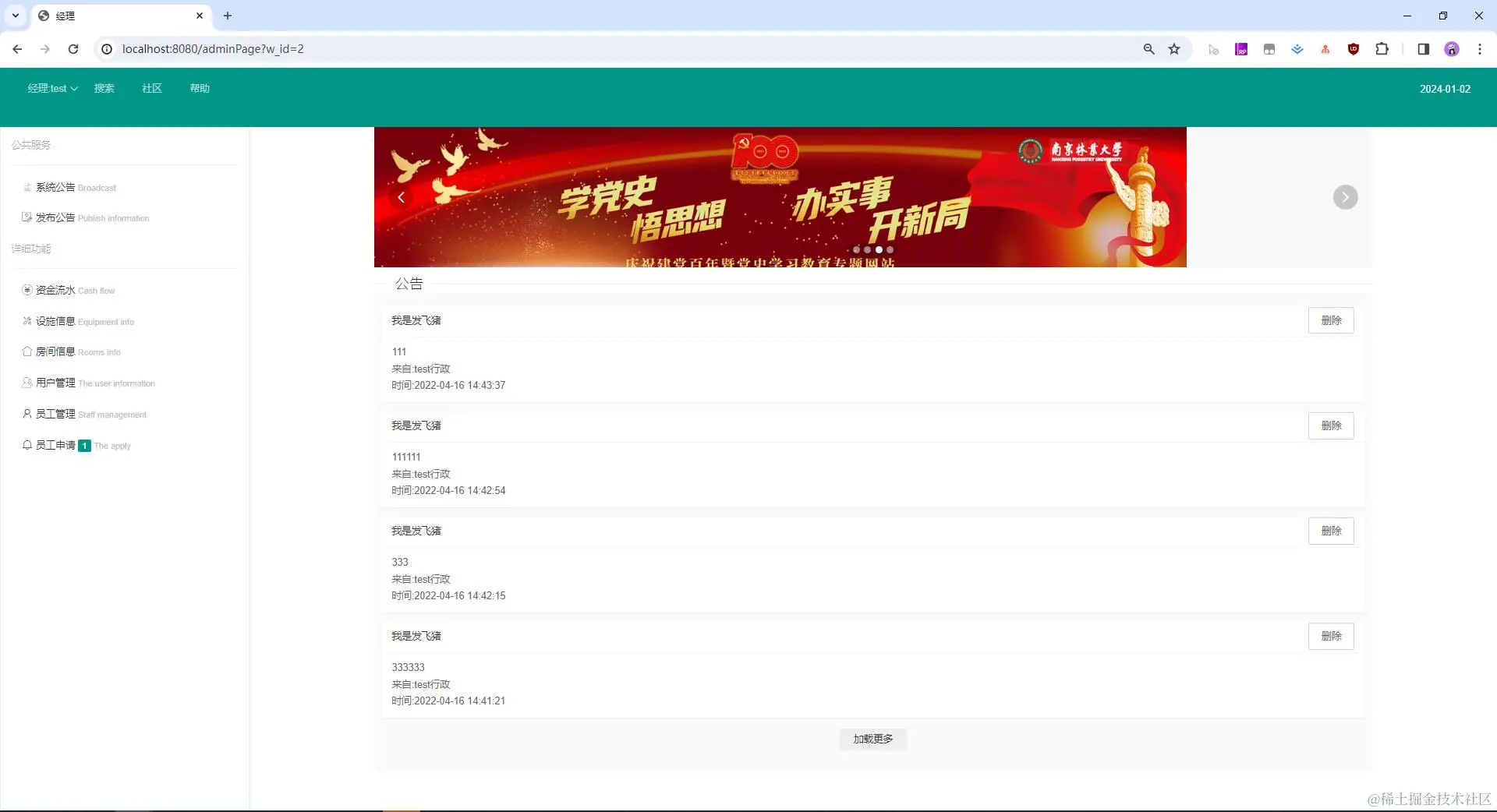The image size is (1497, 812).
Task: Open the Extensions puzzle-piece menu
Action: (1382, 49)
